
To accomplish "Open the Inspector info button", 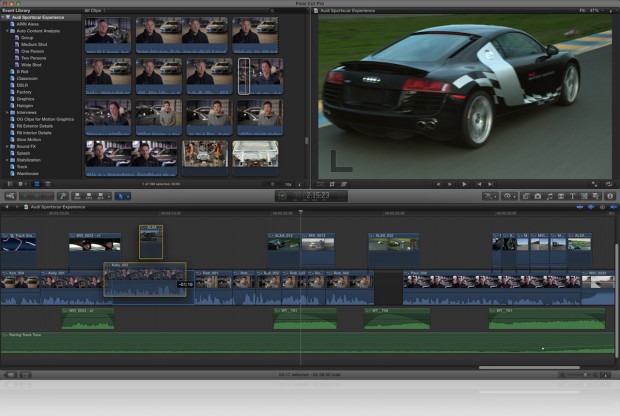I will click(x=610, y=196).
